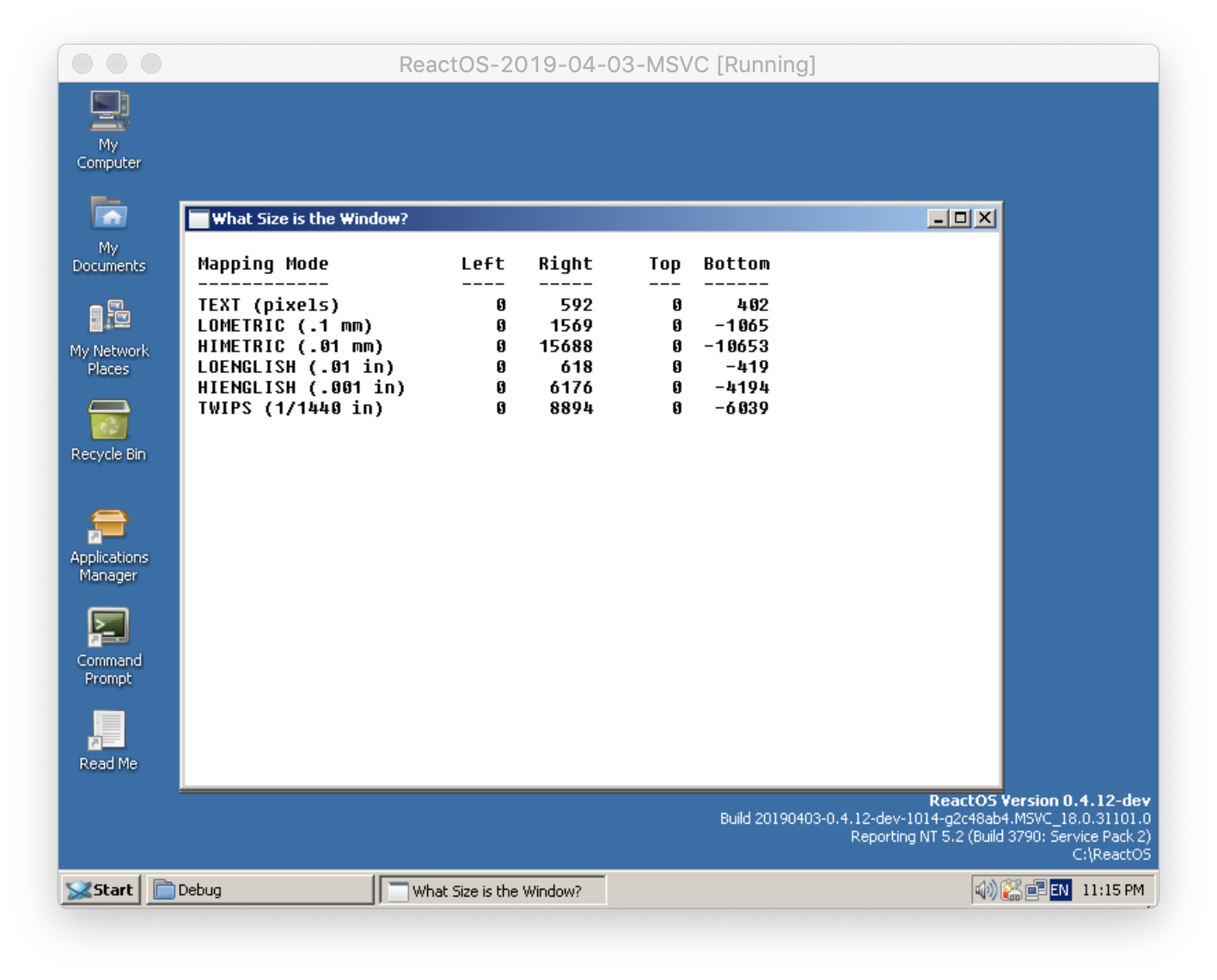Click the 'TEXT (pixels)' row label
Screen dimensions: 1217x980
click(268, 305)
